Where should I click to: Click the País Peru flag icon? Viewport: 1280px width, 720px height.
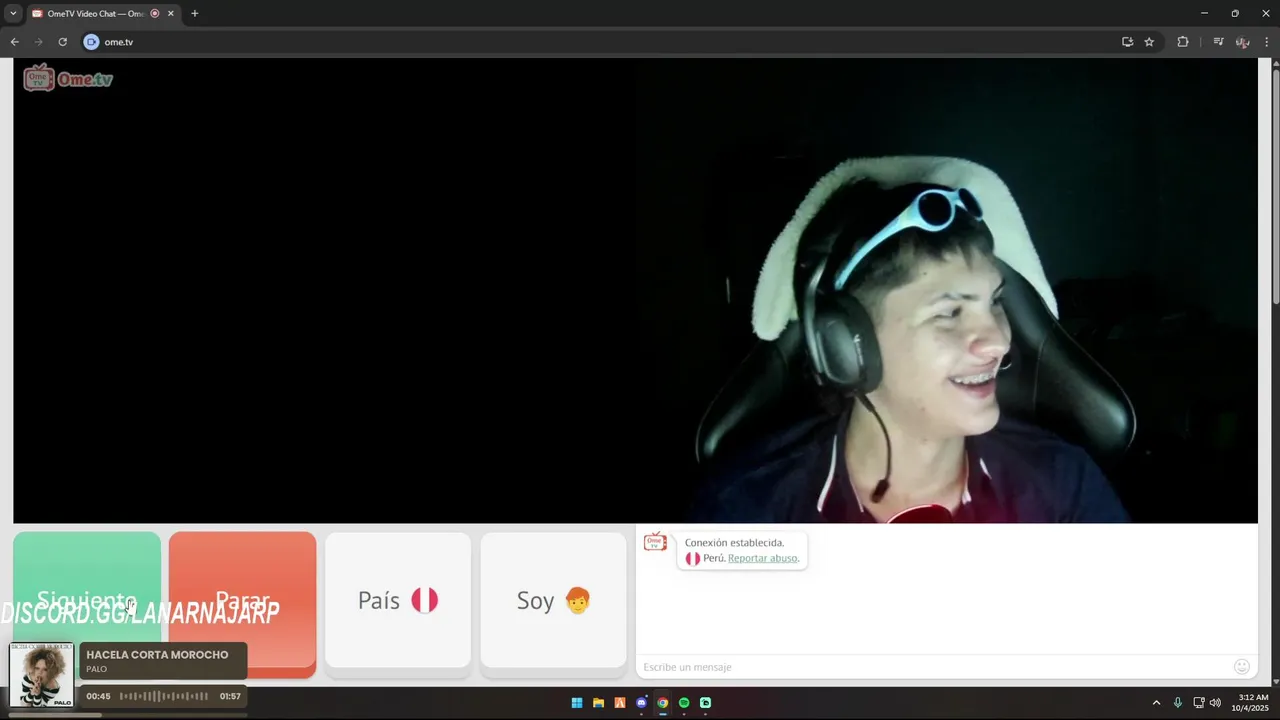(x=424, y=600)
